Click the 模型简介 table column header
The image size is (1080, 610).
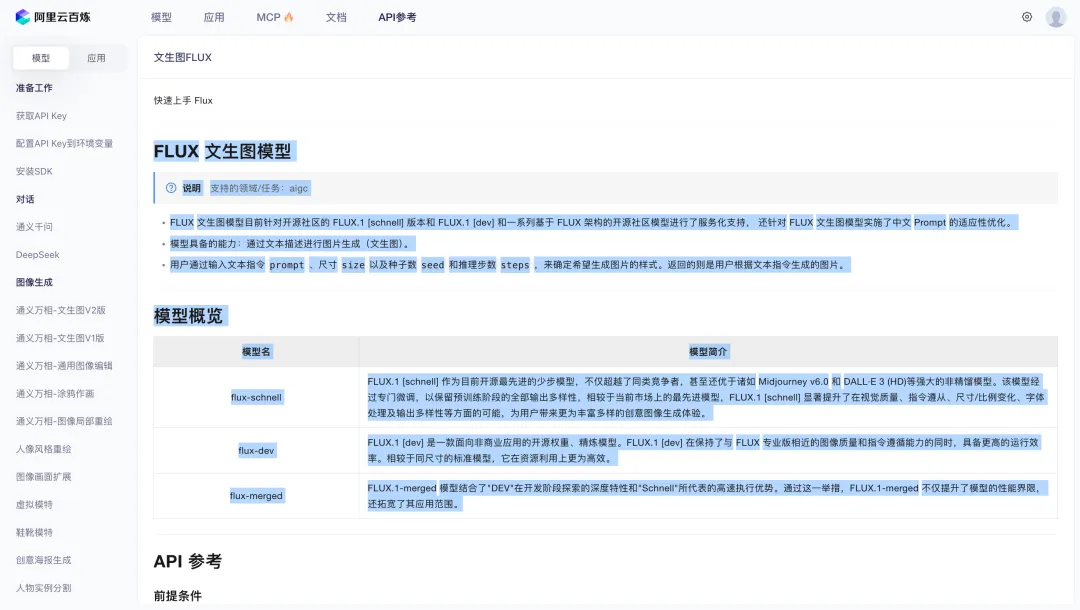point(708,352)
